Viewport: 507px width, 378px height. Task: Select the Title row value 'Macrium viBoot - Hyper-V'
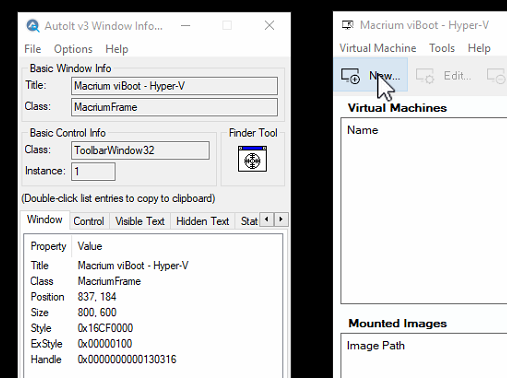click(133, 266)
